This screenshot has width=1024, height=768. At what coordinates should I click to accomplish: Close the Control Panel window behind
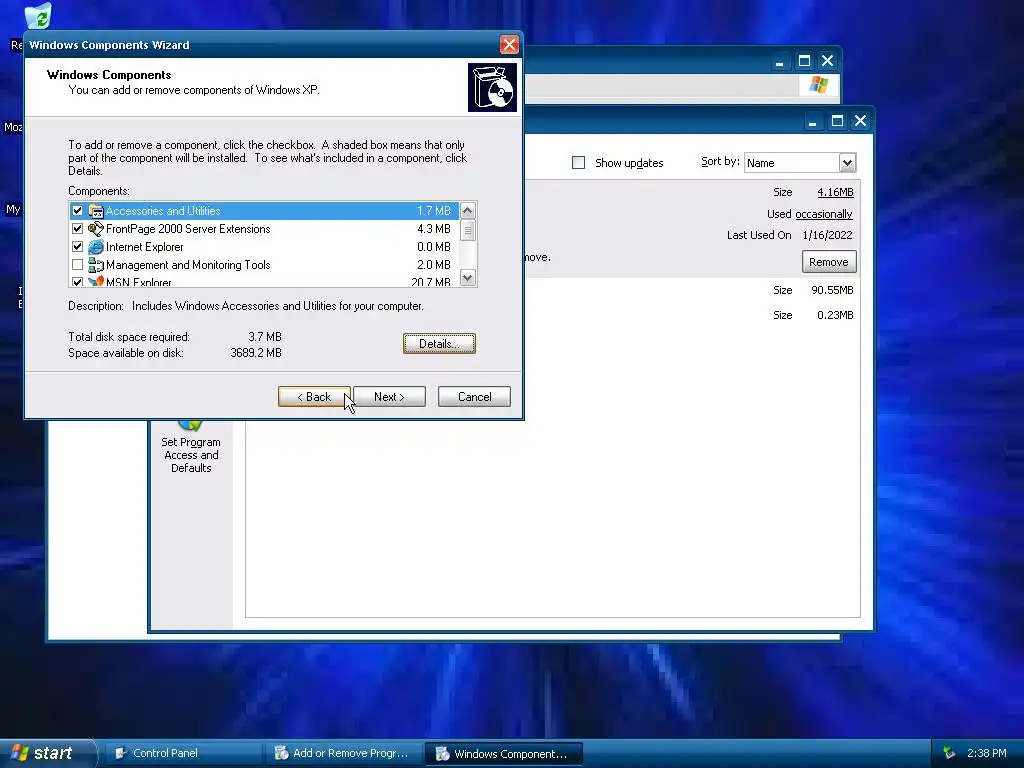827,61
